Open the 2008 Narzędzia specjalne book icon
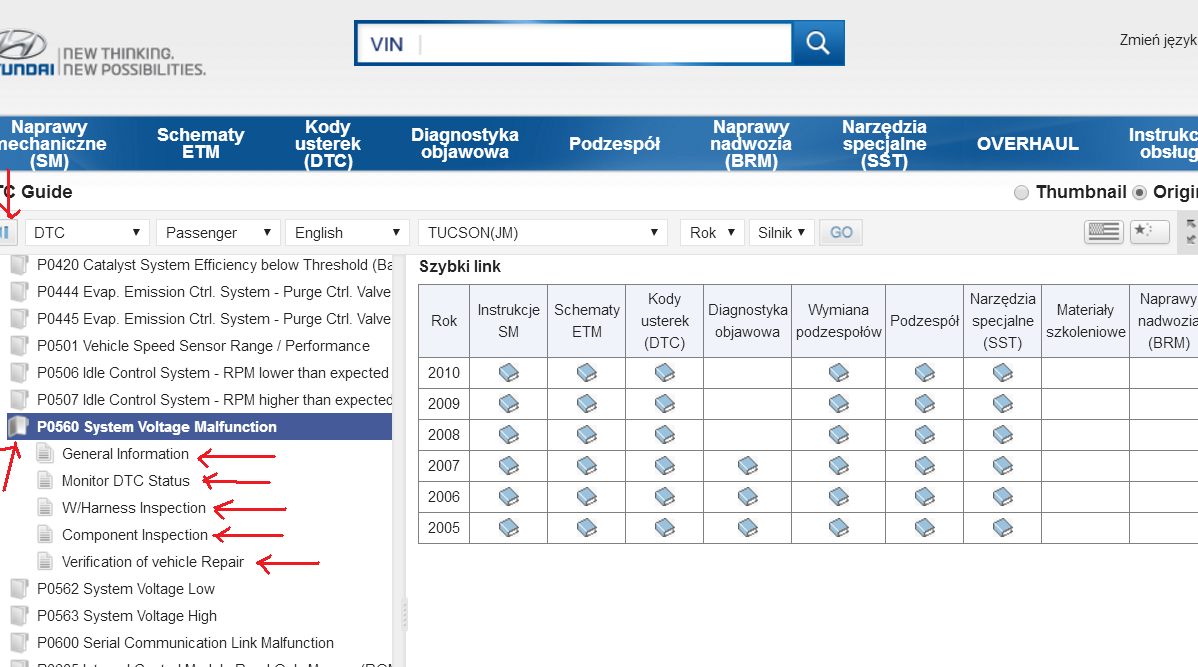This screenshot has width=1198, height=667. tap(1002, 435)
